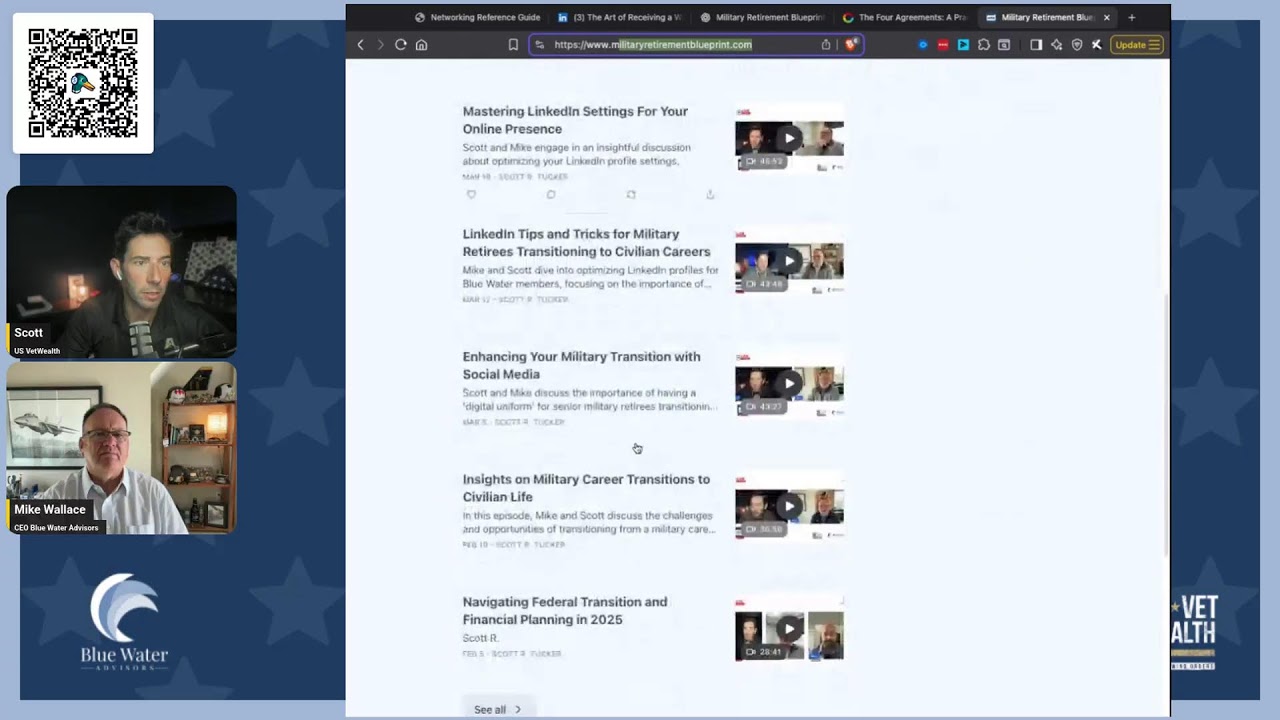Toggle the browser sidebar panel icon
Viewport: 1280px width, 720px height.
pos(1036,45)
